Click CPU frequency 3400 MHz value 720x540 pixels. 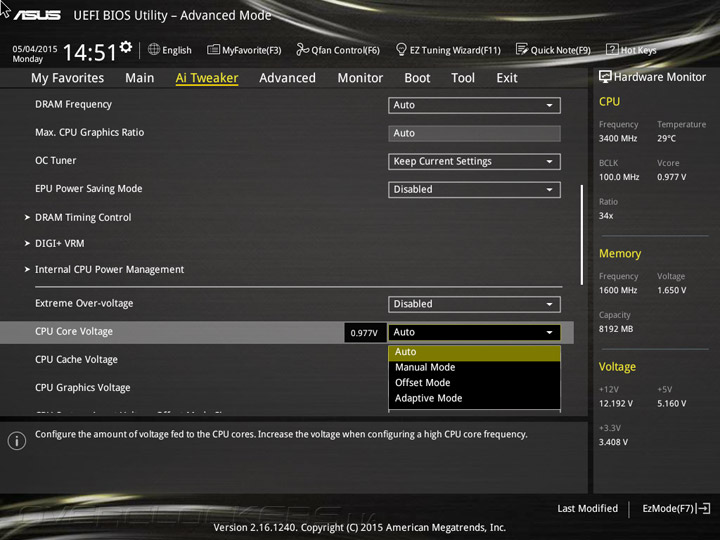click(618, 139)
